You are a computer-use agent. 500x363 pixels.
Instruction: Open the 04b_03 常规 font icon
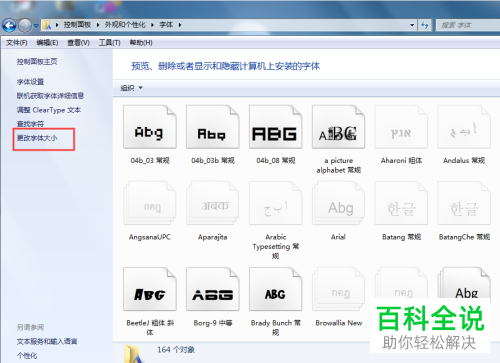(x=150, y=127)
